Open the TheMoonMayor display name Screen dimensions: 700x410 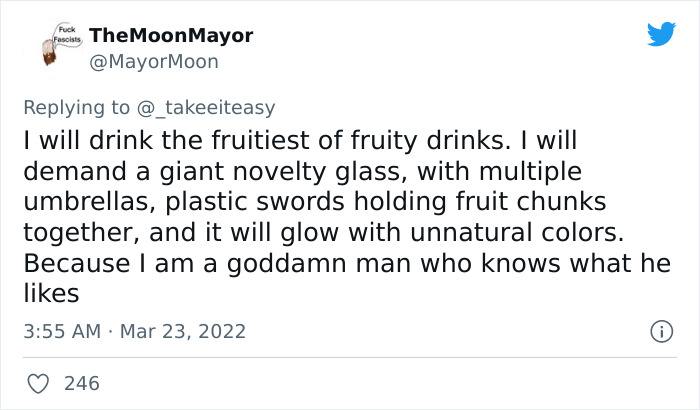click(x=171, y=35)
